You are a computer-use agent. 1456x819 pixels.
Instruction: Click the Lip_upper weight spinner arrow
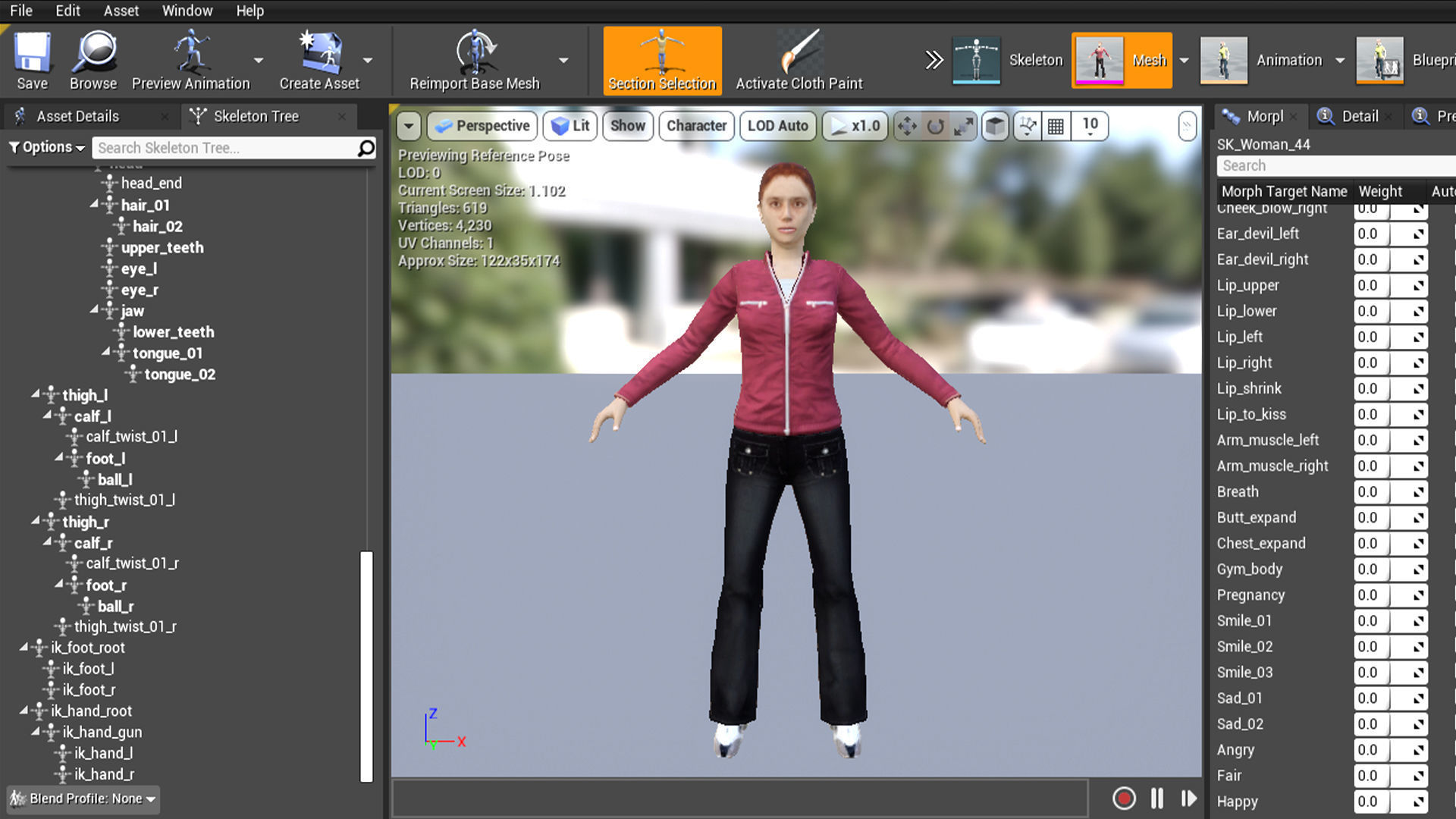click(x=1417, y=286)
